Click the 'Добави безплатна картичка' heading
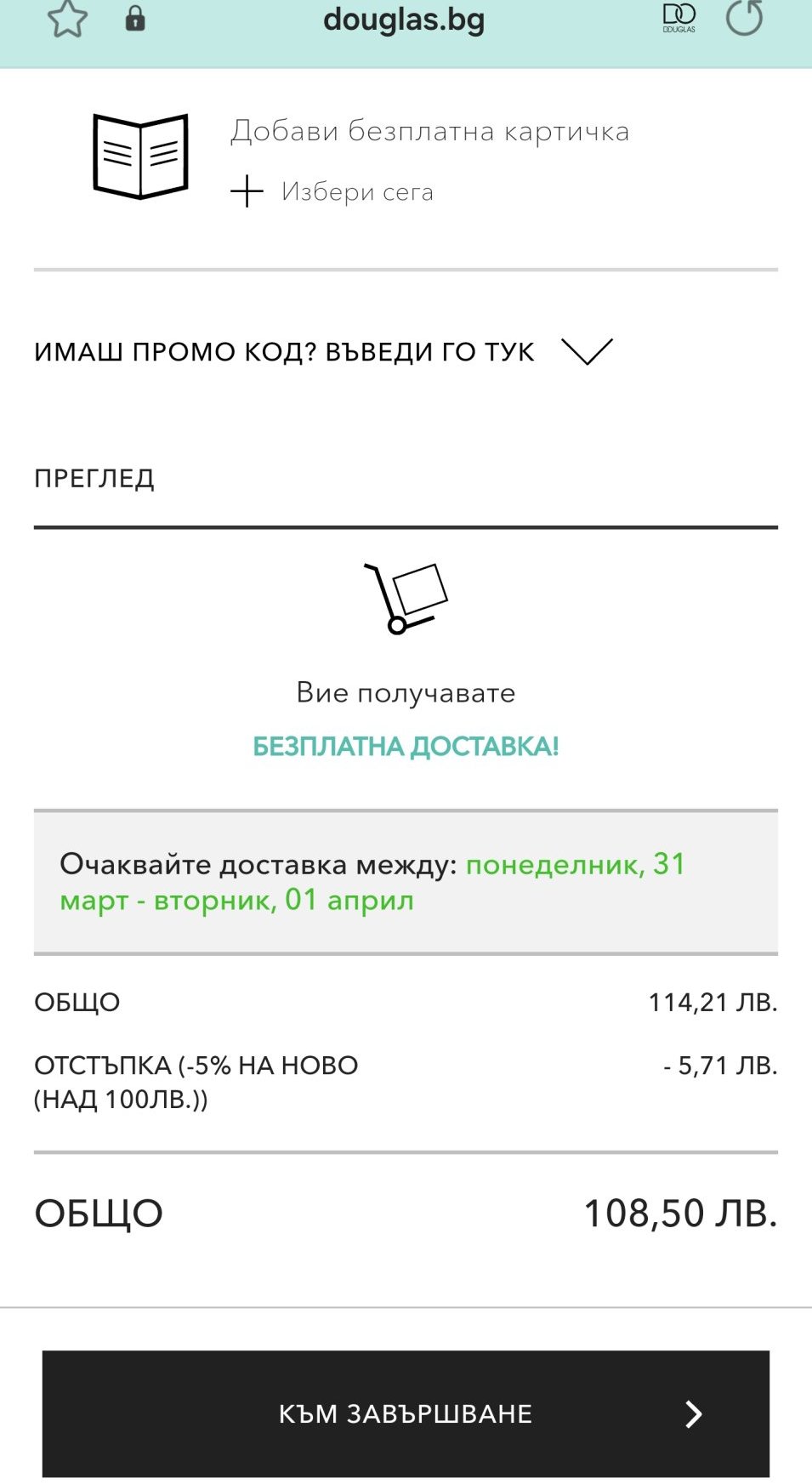Screen dimensions: 812x1484 point(429,132)
